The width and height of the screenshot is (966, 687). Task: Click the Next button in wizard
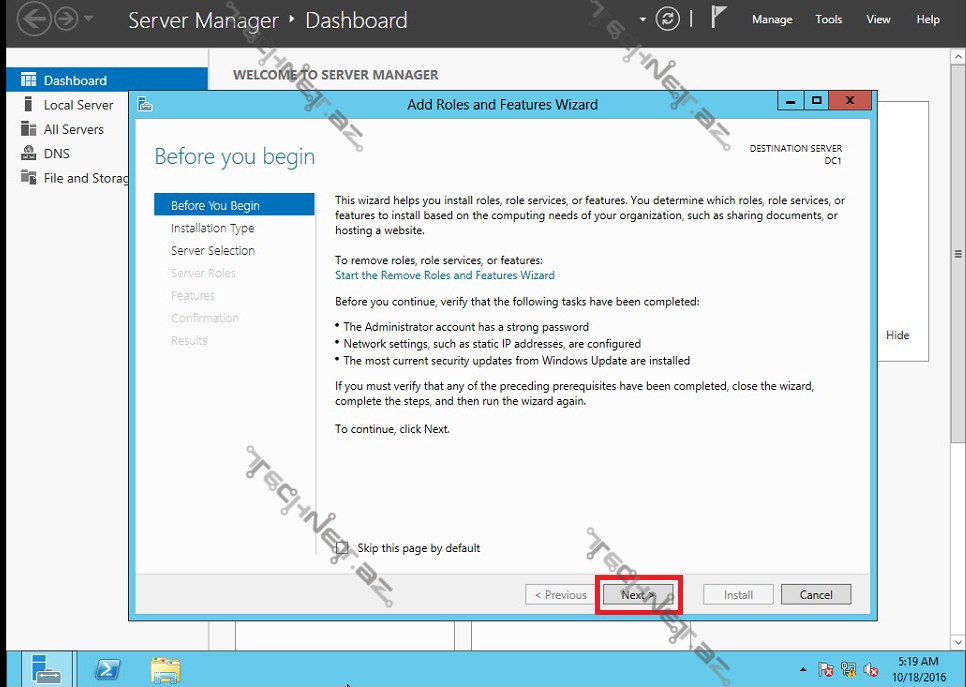[638, 594]
